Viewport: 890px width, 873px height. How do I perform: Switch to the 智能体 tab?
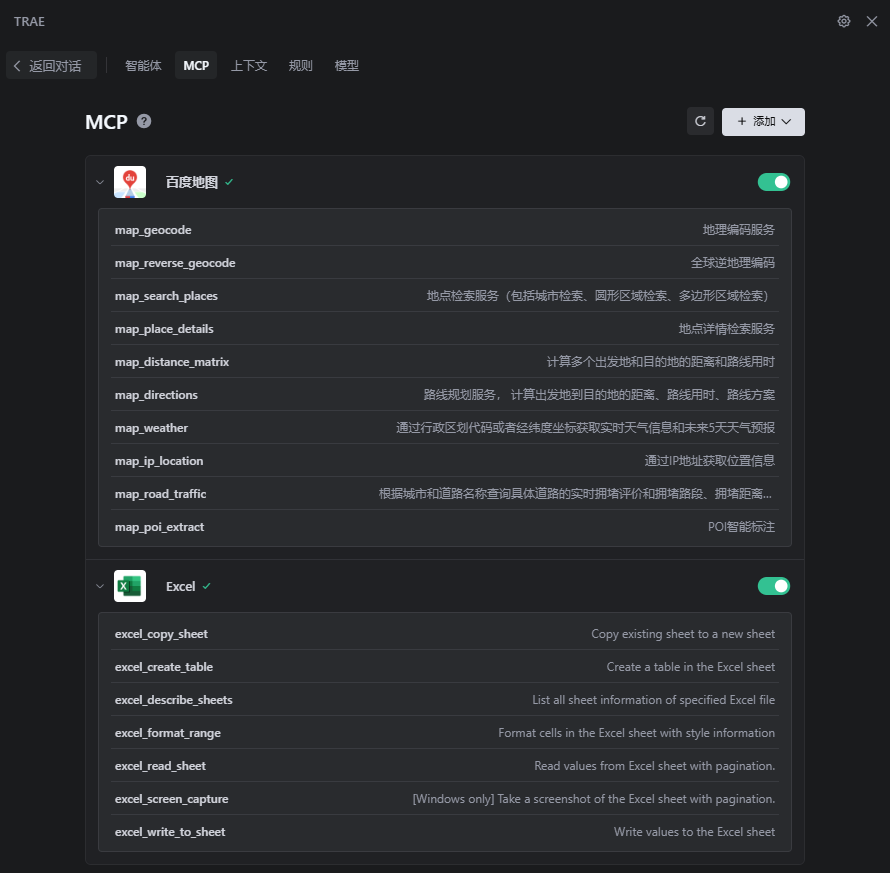[x=143, y=66]
